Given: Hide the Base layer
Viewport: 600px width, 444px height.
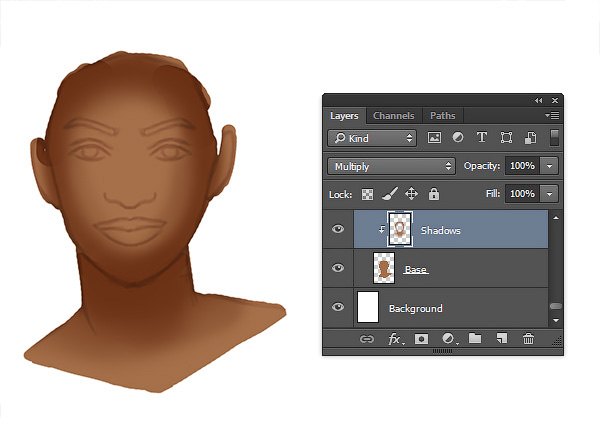Looking at the screenshot, I should [x=338, y=268].
